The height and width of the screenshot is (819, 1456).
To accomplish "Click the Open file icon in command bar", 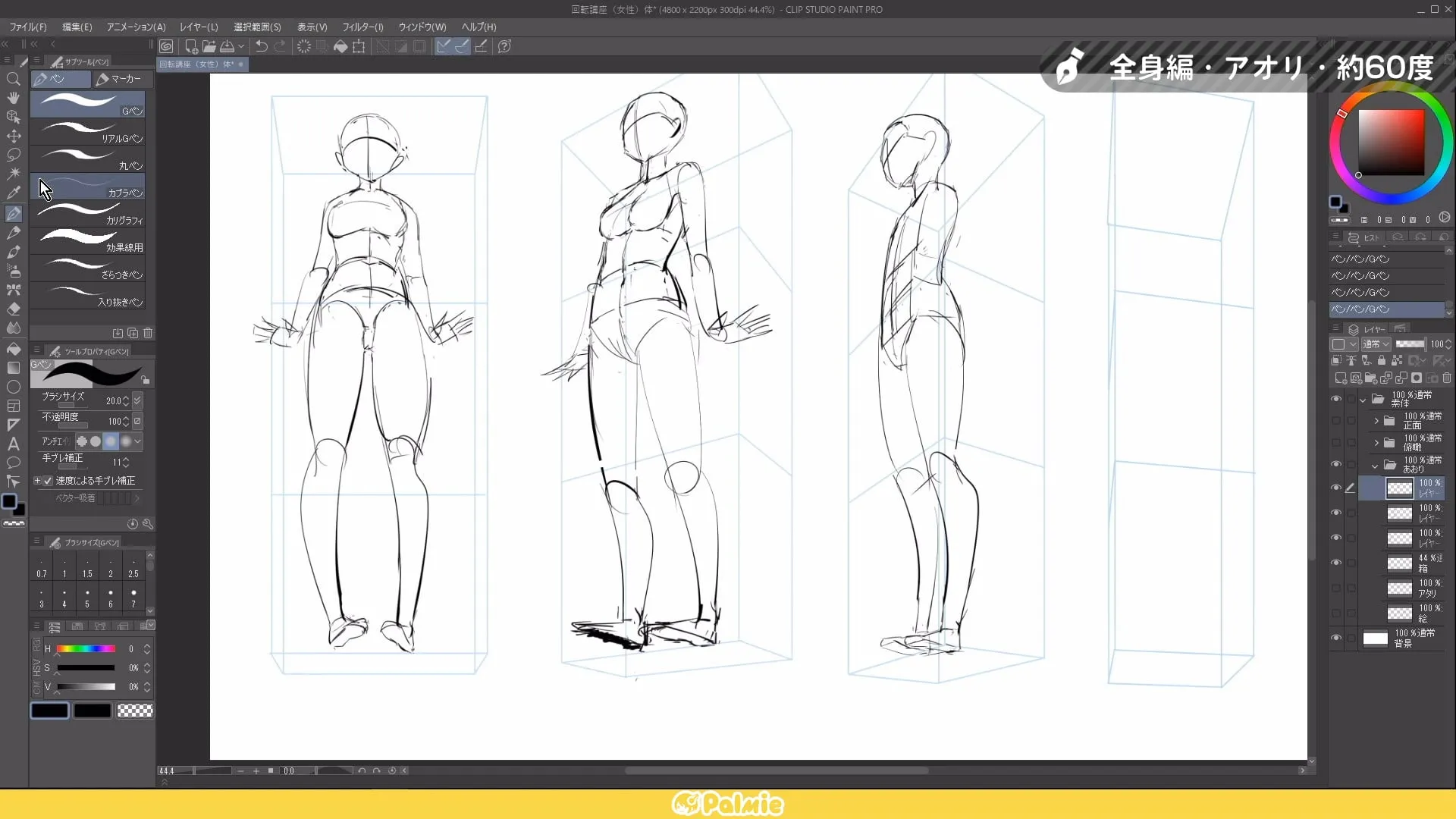I will click(x=209, y=46).
